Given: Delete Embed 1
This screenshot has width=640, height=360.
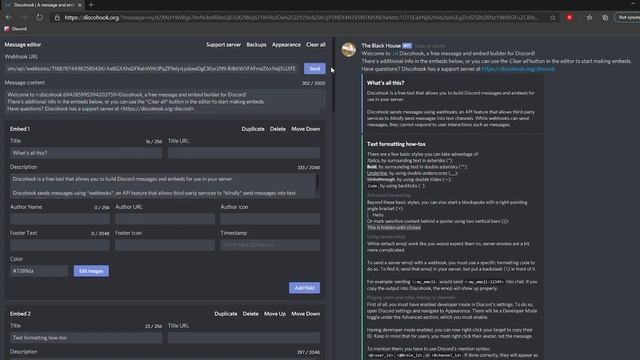Looking at the screenshot, I should coord(278,129).
